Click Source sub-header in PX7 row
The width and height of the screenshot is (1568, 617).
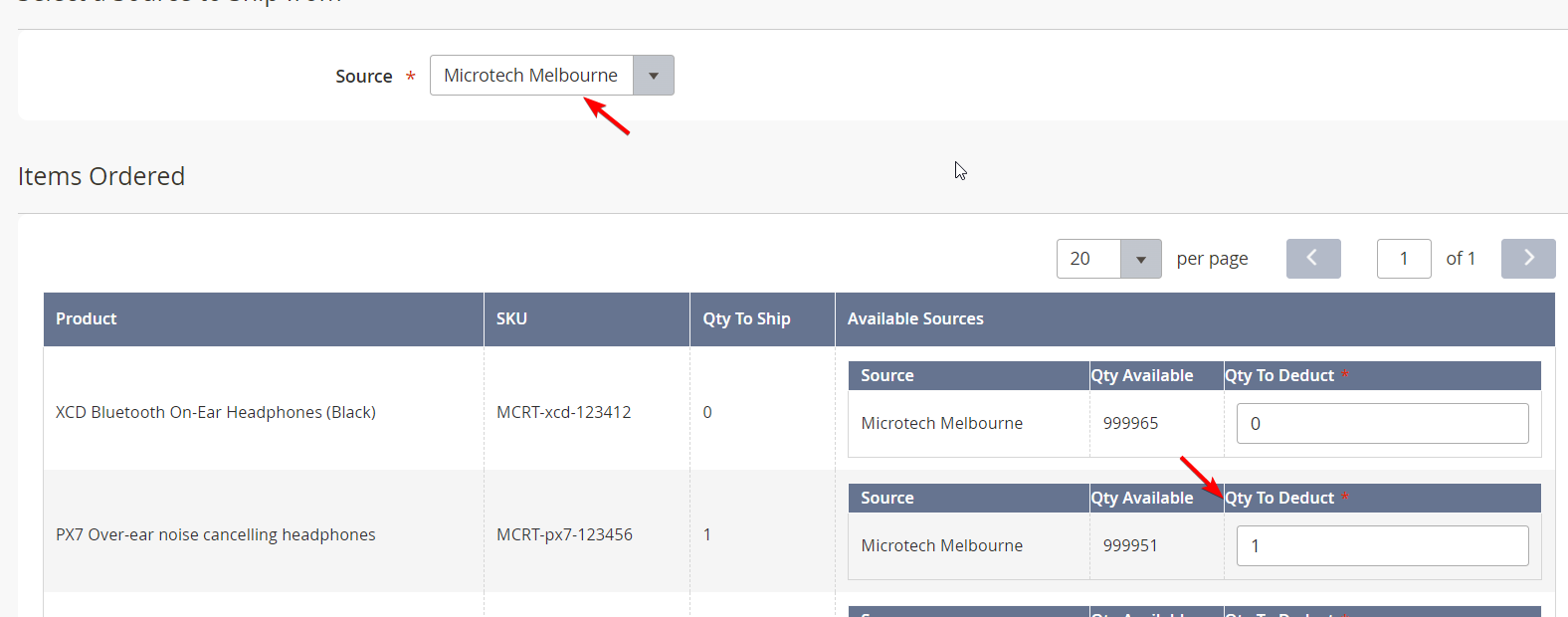click(x=887, y=498)
